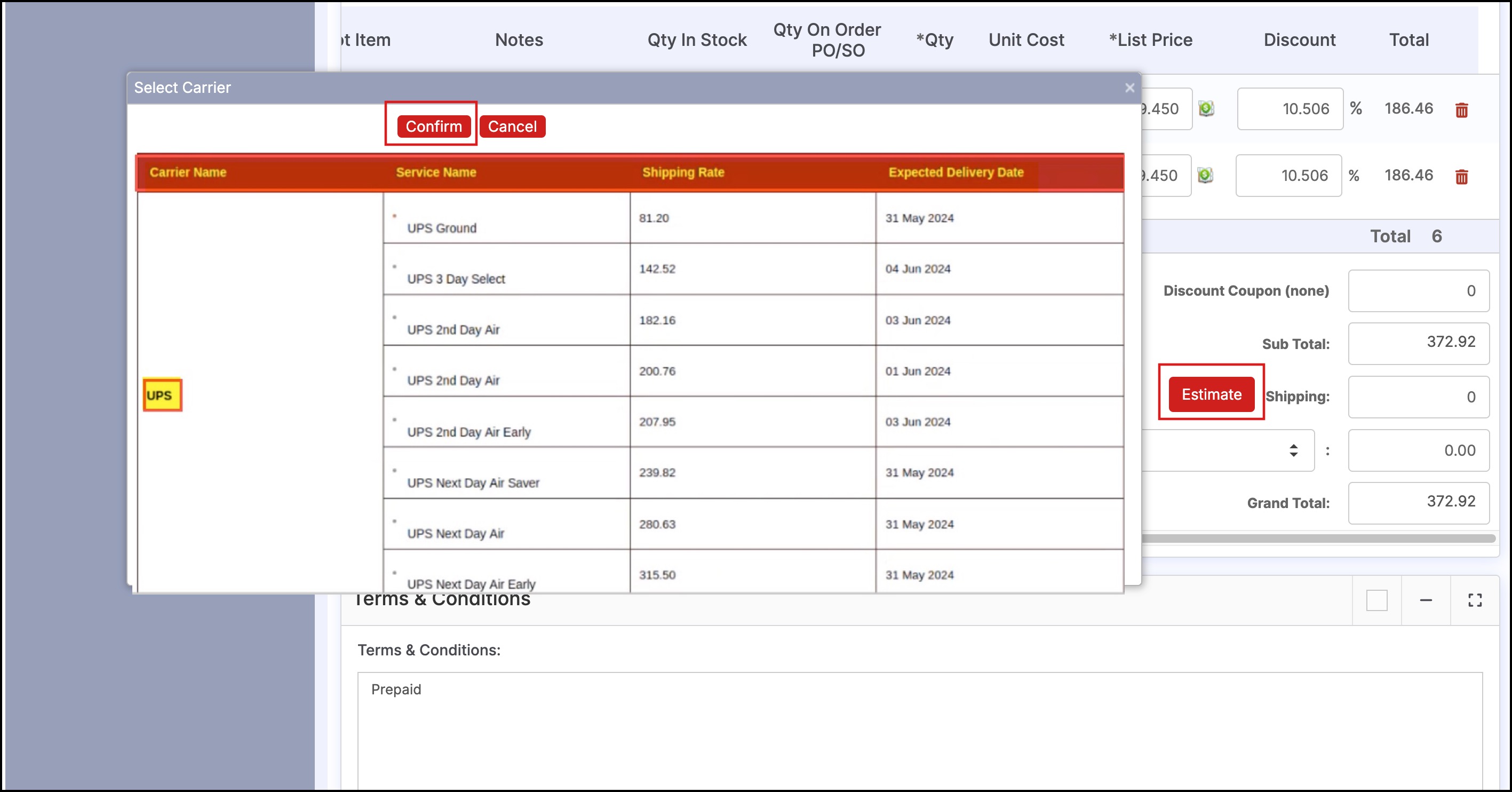
Task: Click the shipping rate 200.76
Action: [x=657, y=371]
